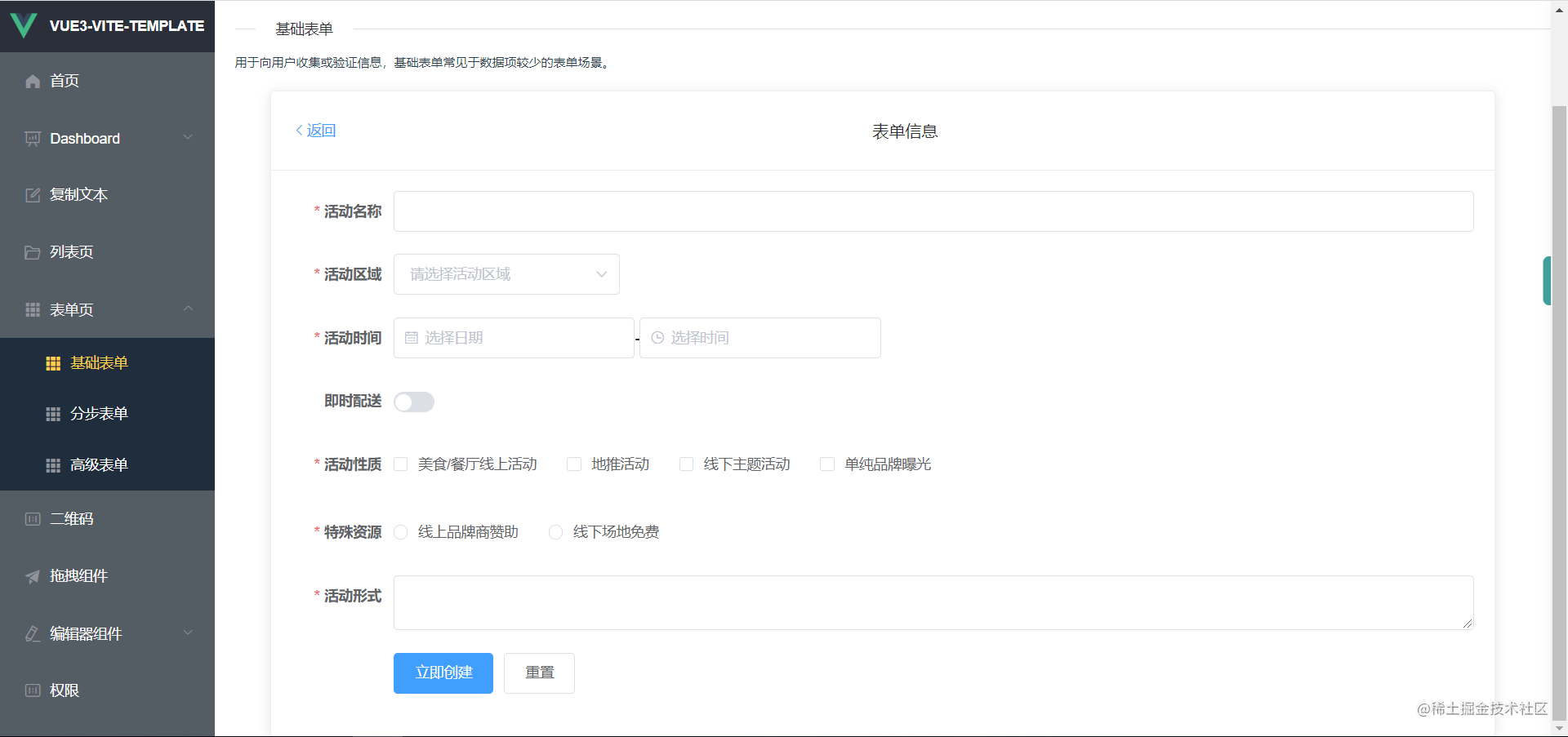Click the green settings handle on right edge

tap(1547, 281)
